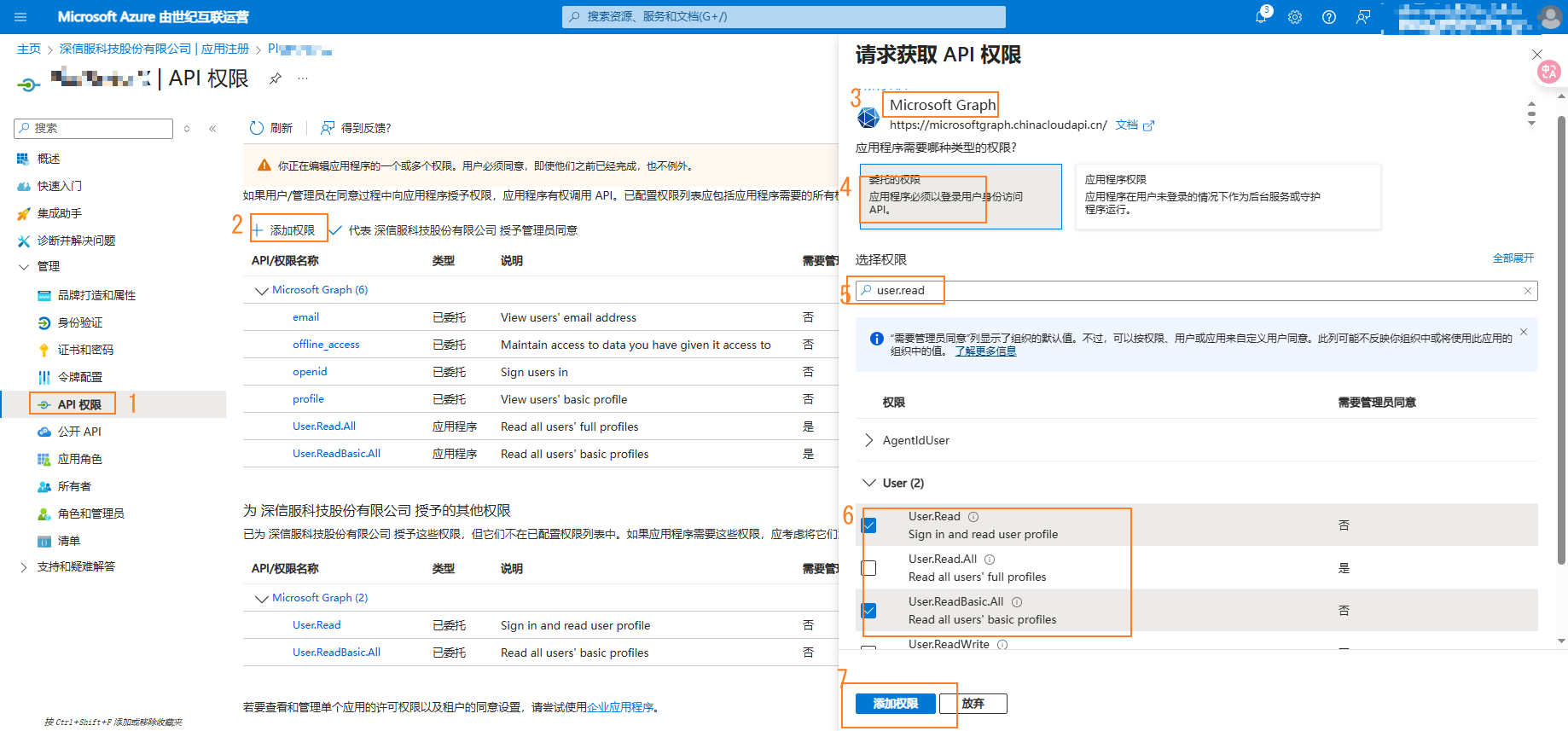Click the 全部展开 link

tap(1513, 258)
